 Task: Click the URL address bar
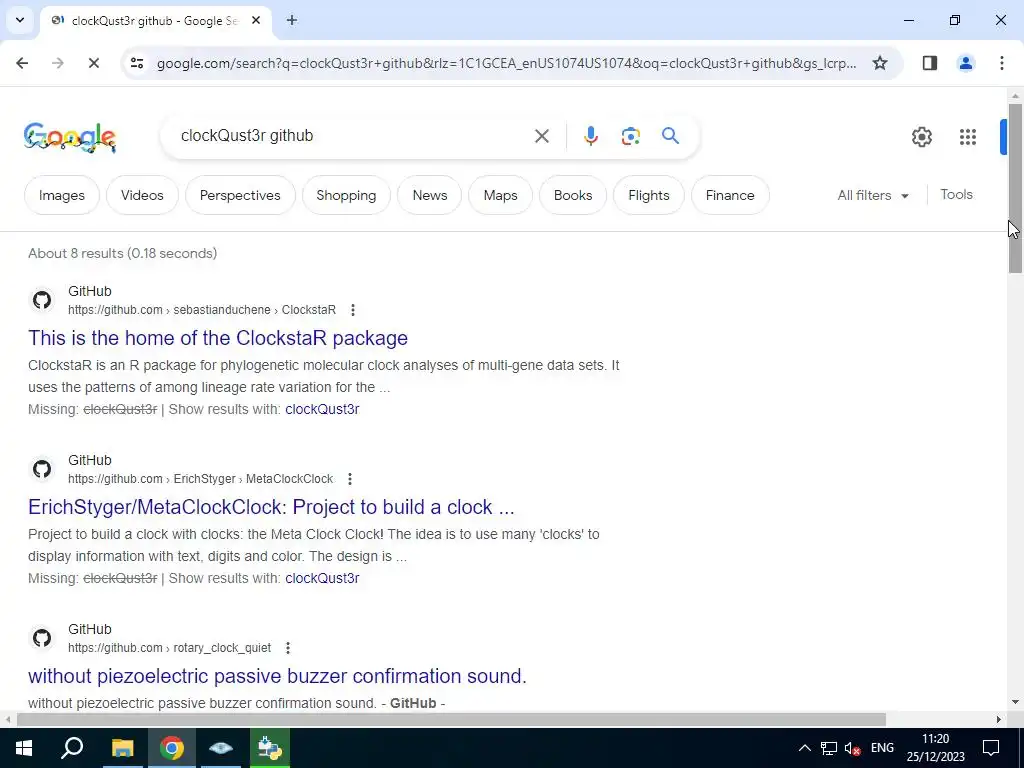tap(507, 63)
